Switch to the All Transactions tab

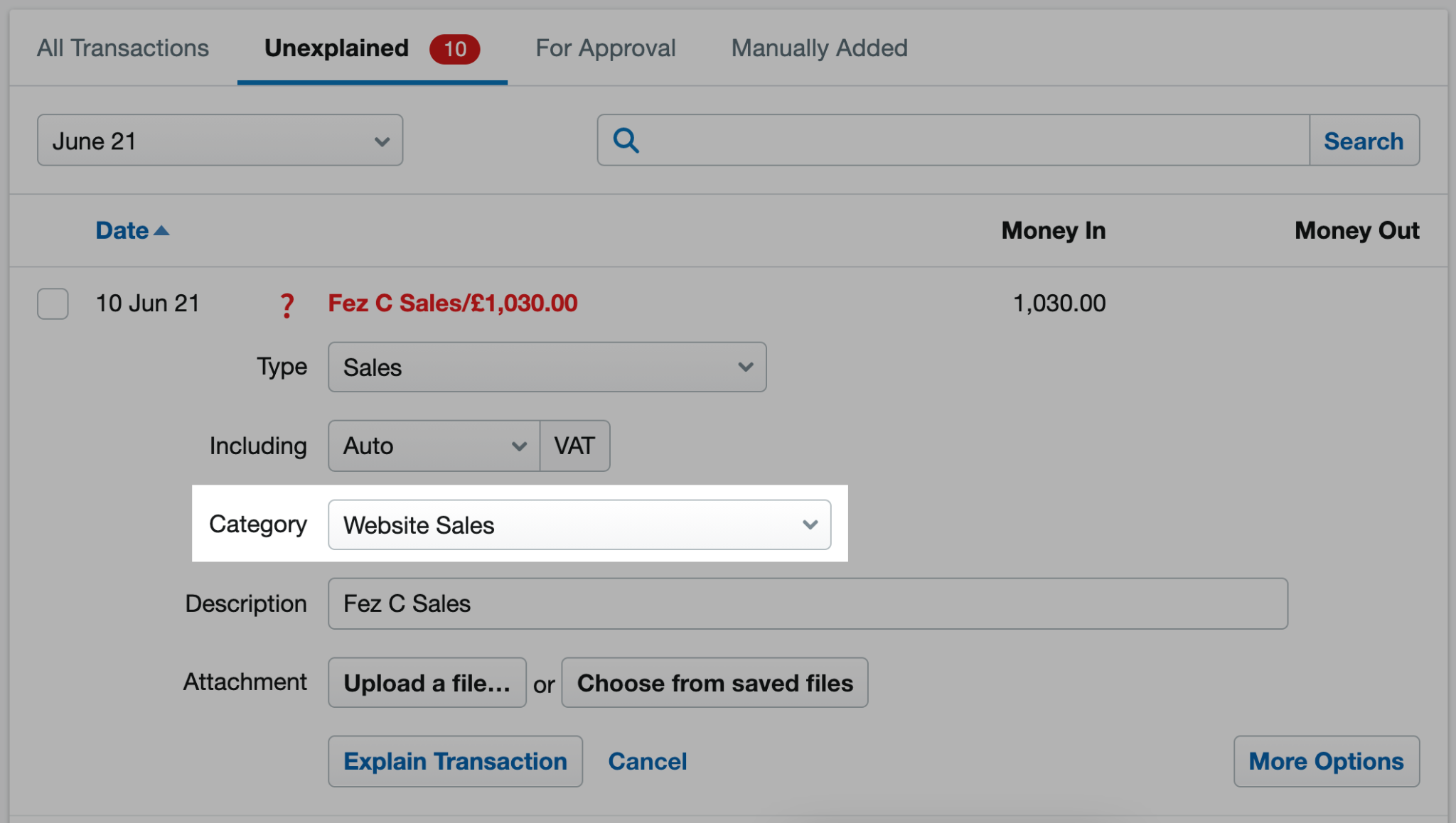[122, 48]
